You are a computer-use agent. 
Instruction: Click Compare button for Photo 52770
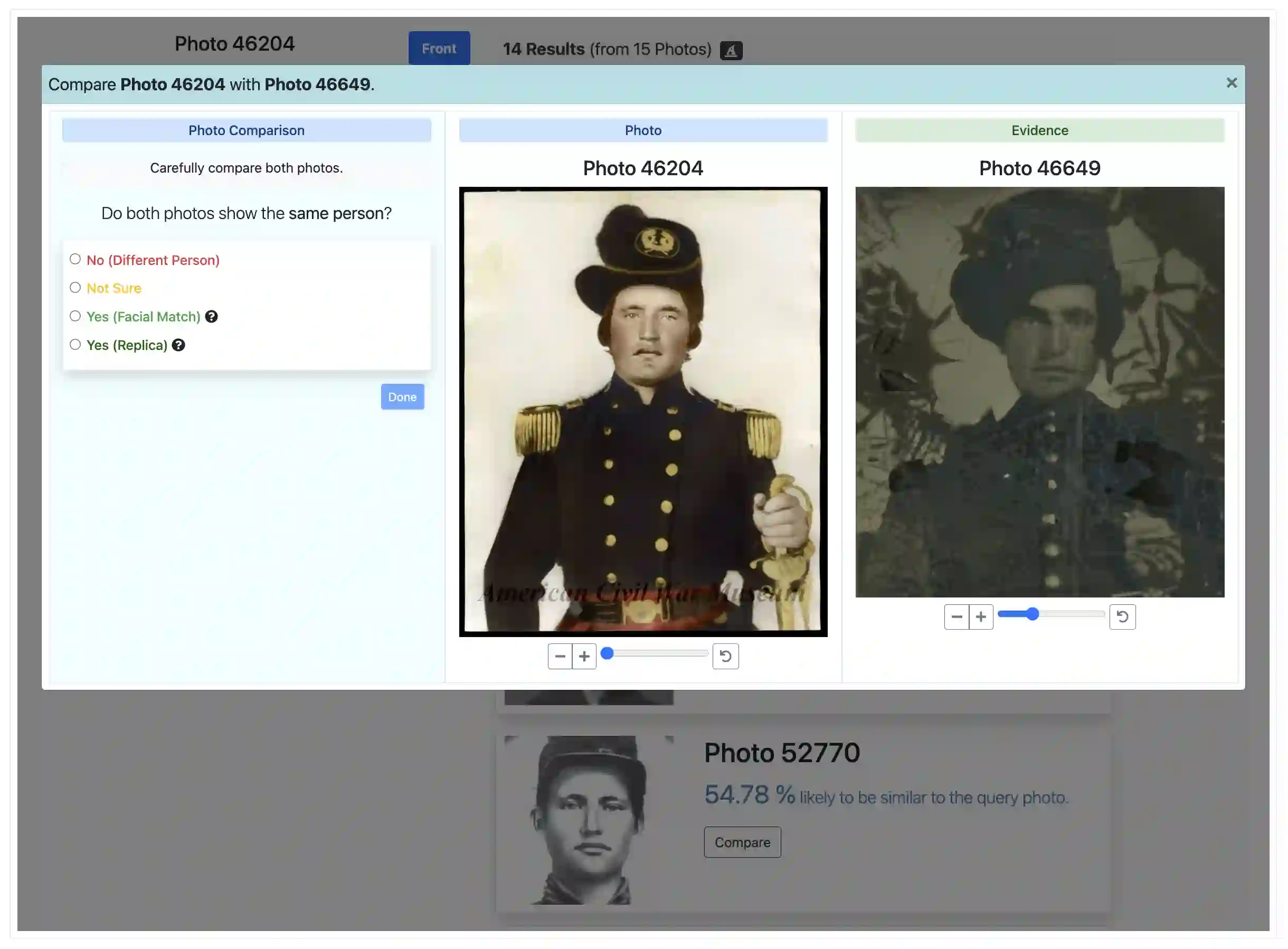pyautogui.click(x=742, y=842)
